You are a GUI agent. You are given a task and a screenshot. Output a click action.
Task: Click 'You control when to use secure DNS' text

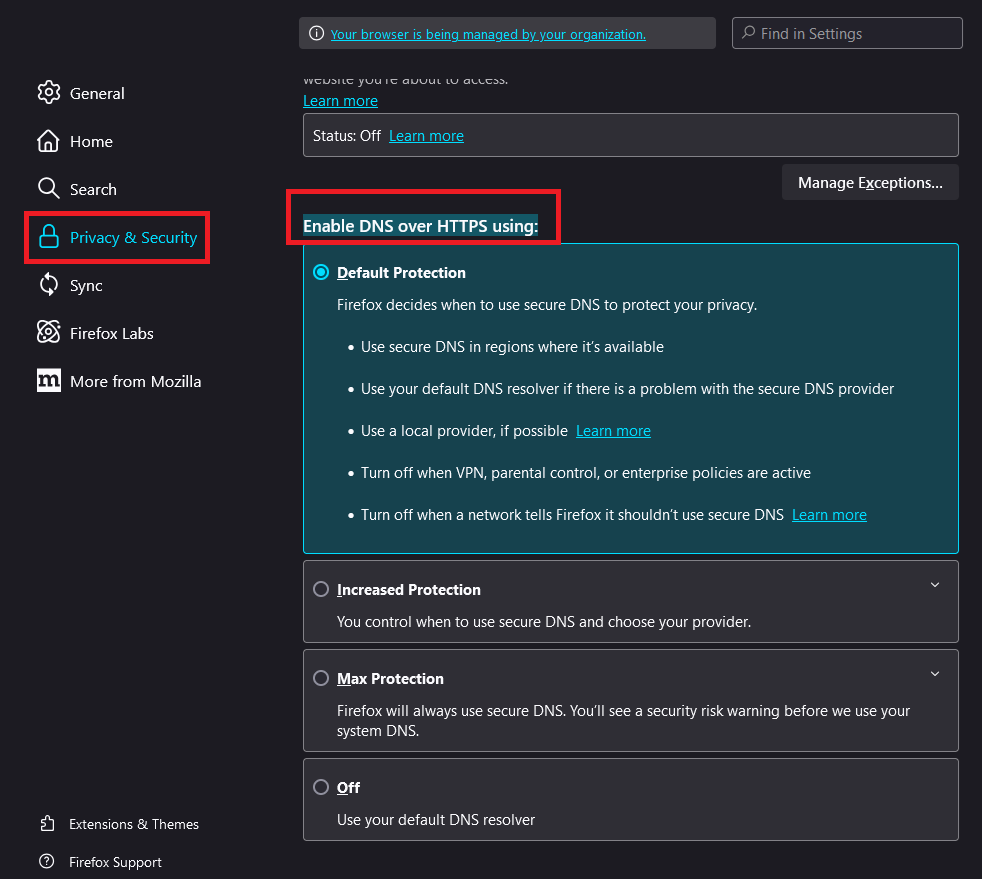point(544,622)
